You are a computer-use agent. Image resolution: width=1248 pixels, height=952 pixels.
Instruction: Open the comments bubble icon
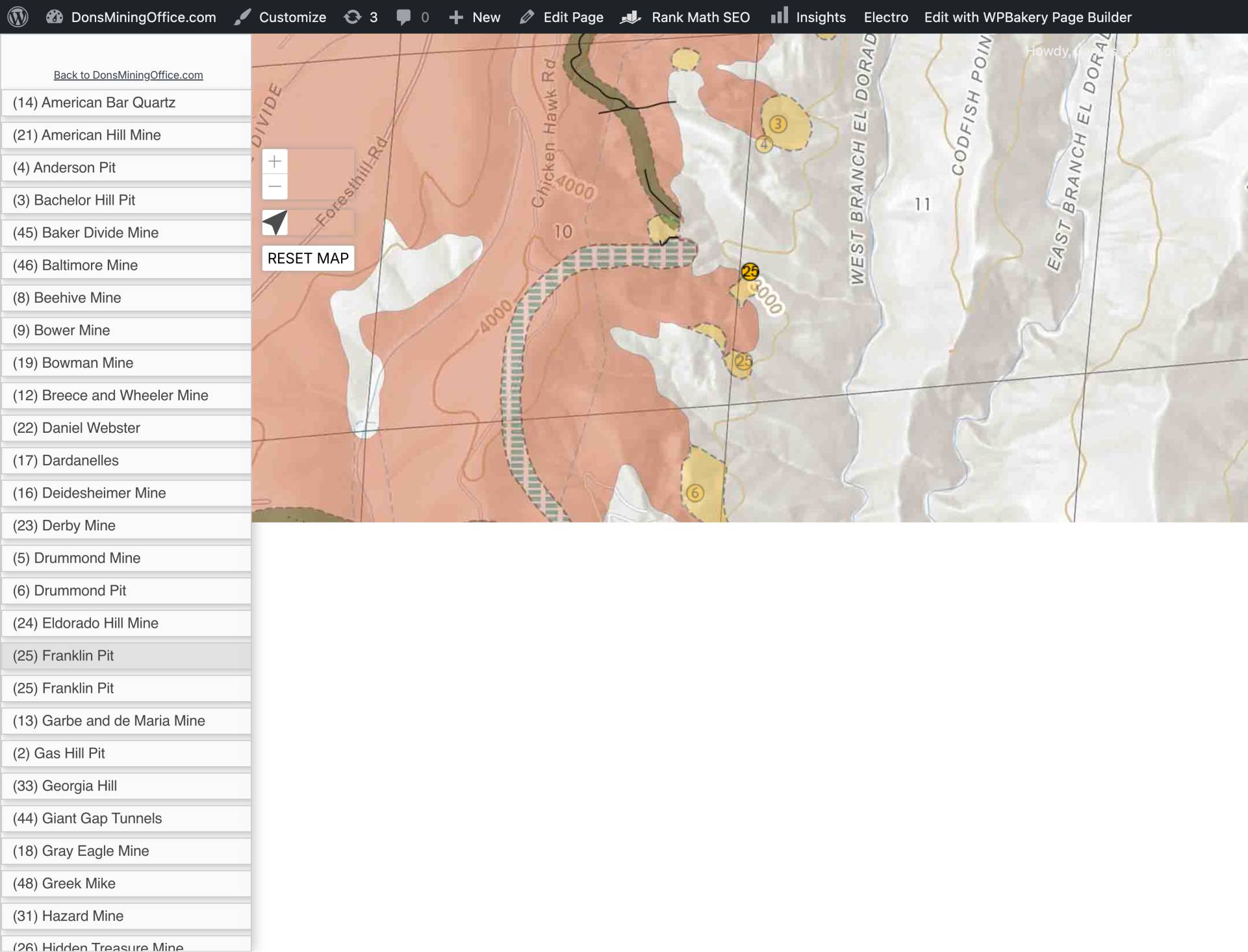tap(404, 17)
